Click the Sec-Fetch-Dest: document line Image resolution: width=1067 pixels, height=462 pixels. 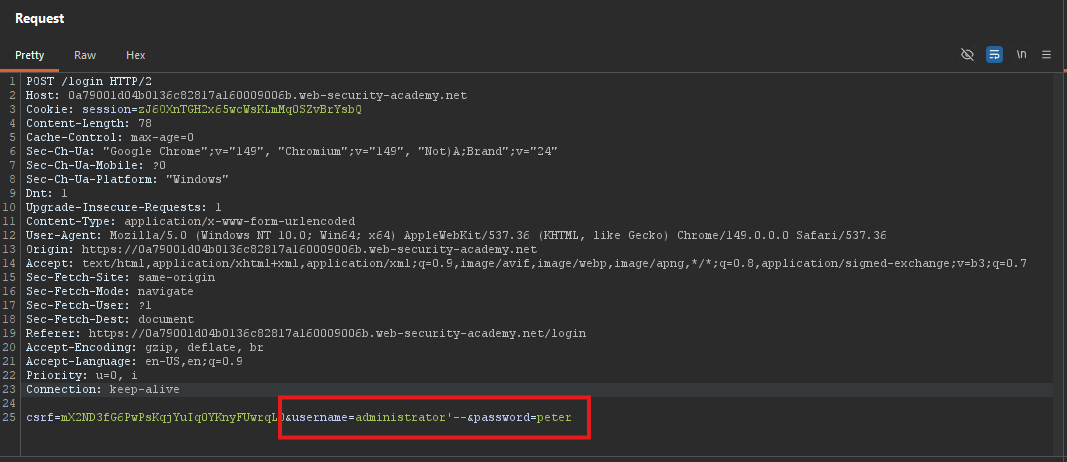(x=110, y=319)
